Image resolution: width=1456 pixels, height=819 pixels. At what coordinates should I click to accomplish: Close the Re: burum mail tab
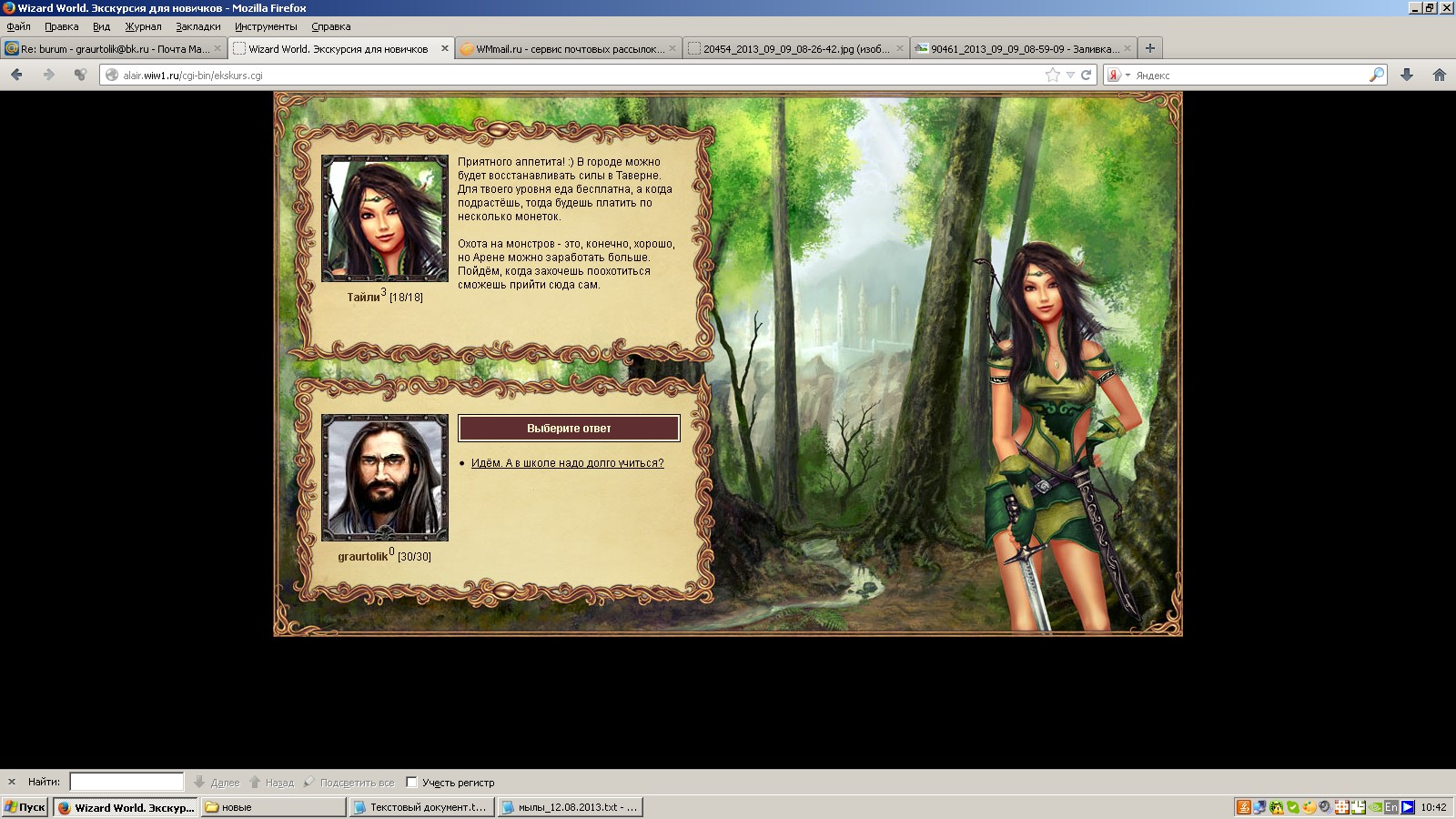(x=217, y=49)
